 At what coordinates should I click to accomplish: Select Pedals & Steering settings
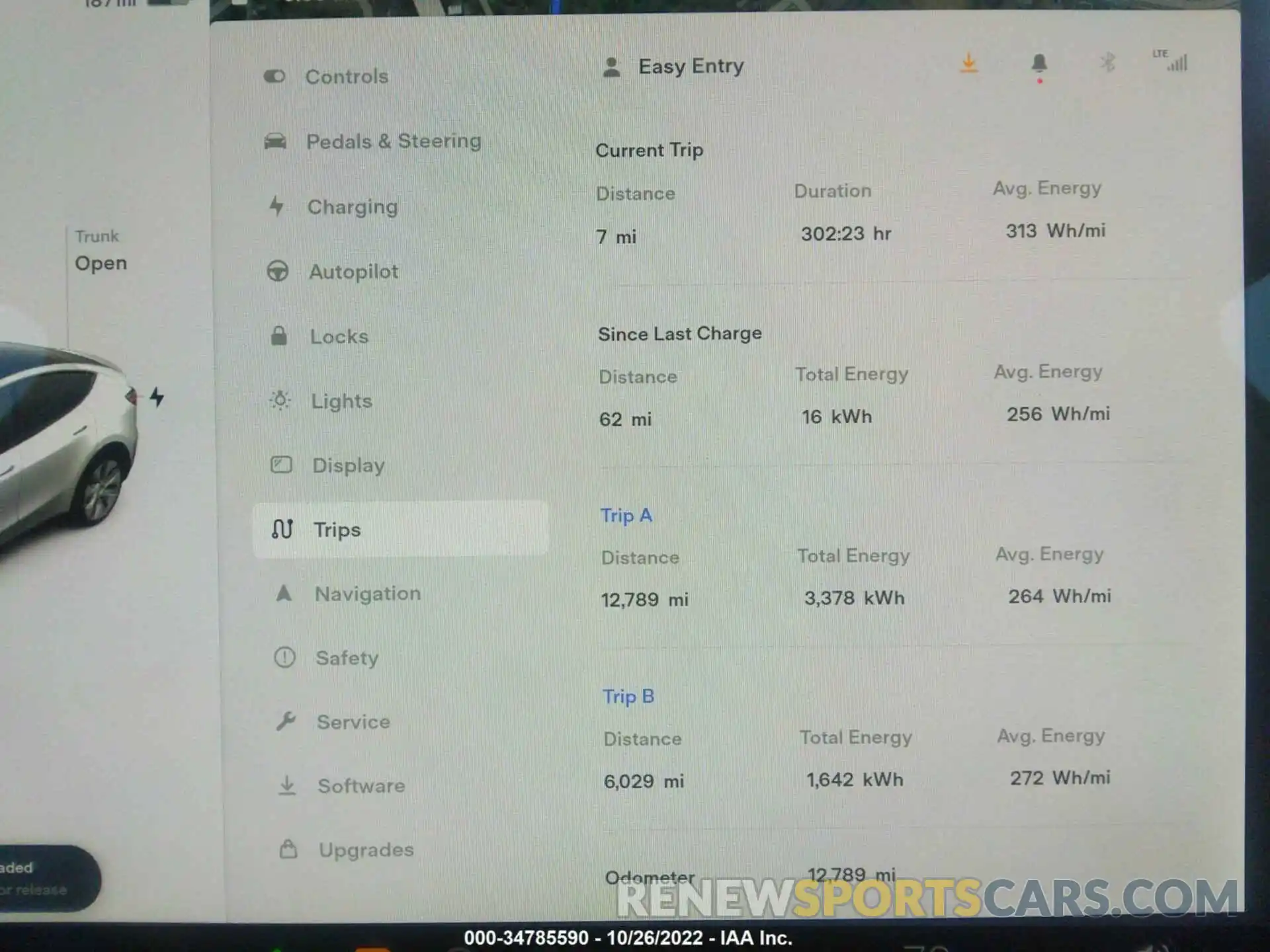tap(395, 140)
